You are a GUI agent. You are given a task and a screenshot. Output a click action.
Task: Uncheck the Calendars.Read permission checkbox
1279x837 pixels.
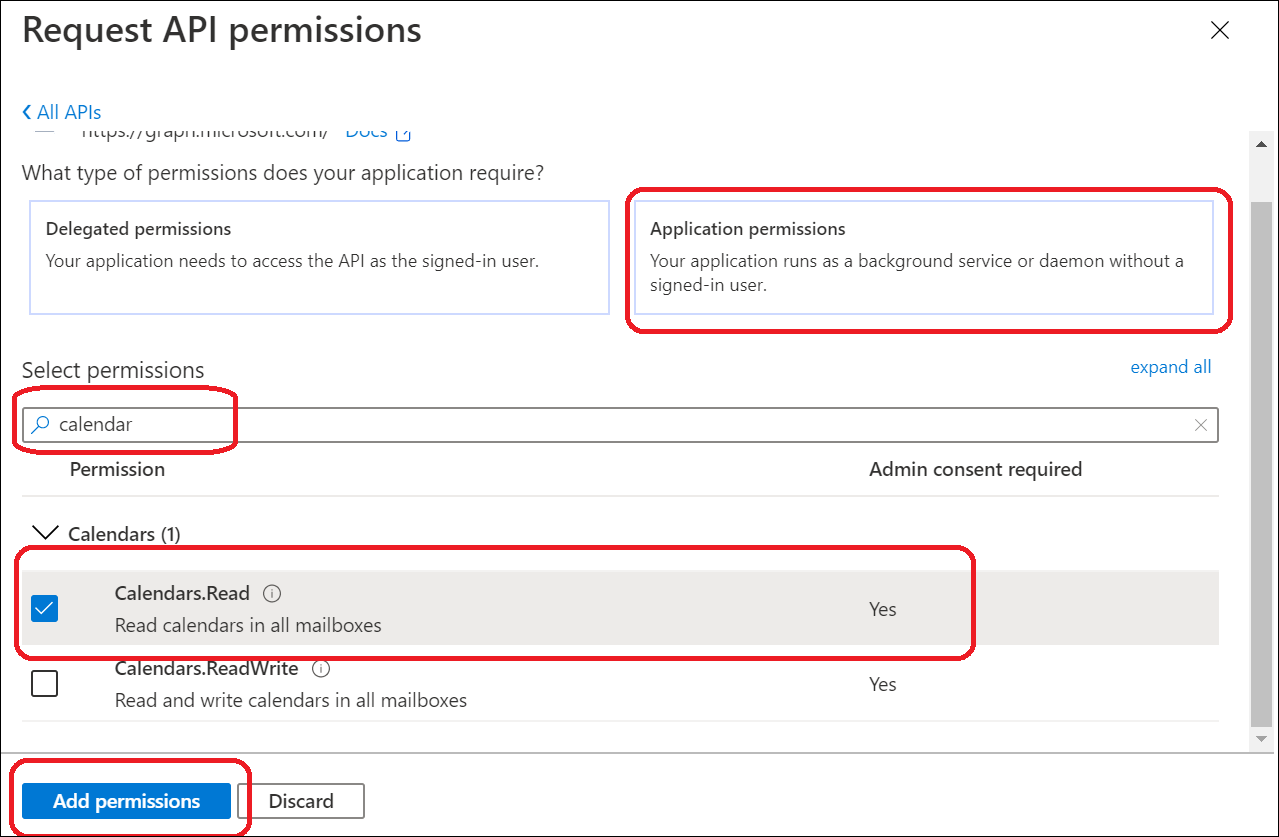(44, 608)
